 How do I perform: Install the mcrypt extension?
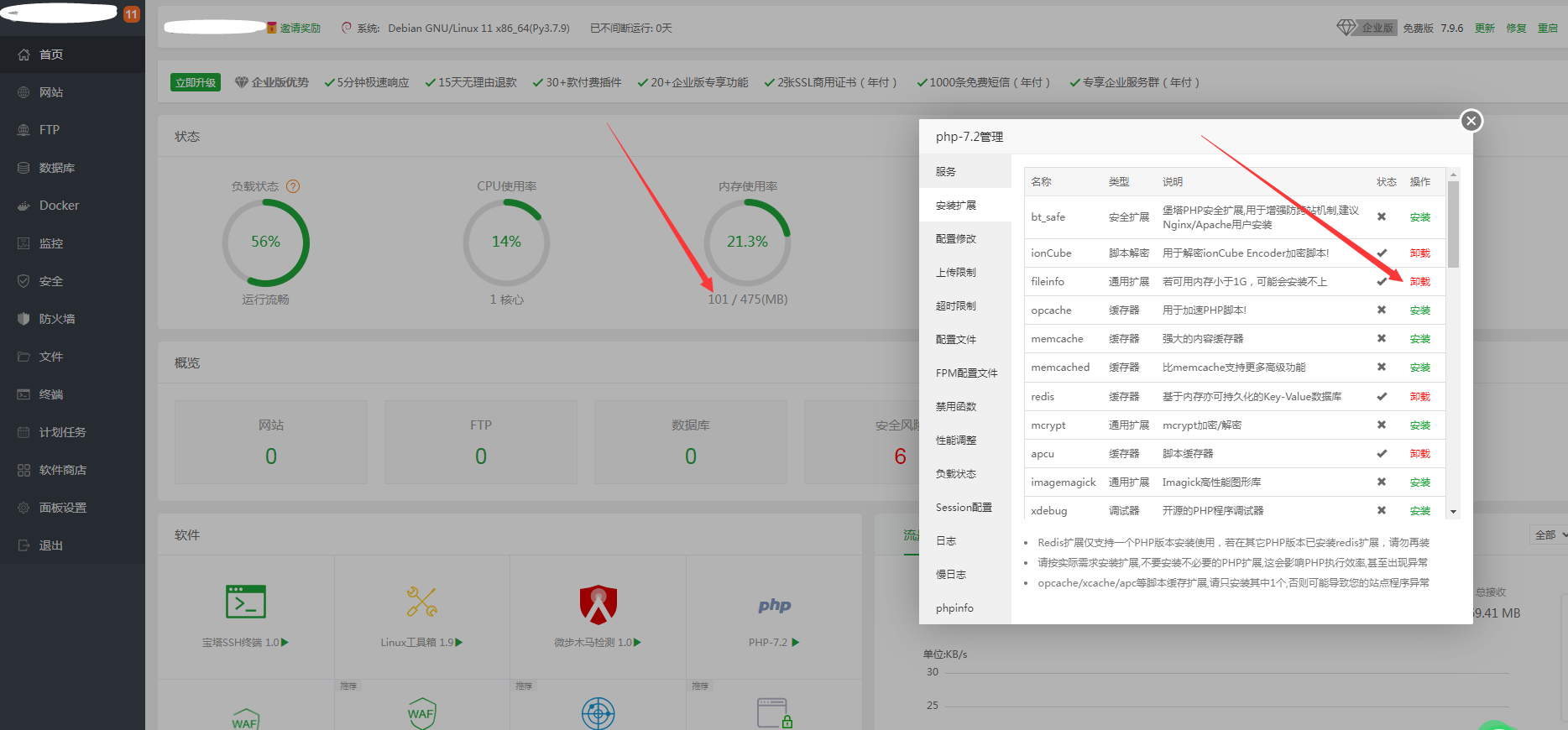[1420, 425]
